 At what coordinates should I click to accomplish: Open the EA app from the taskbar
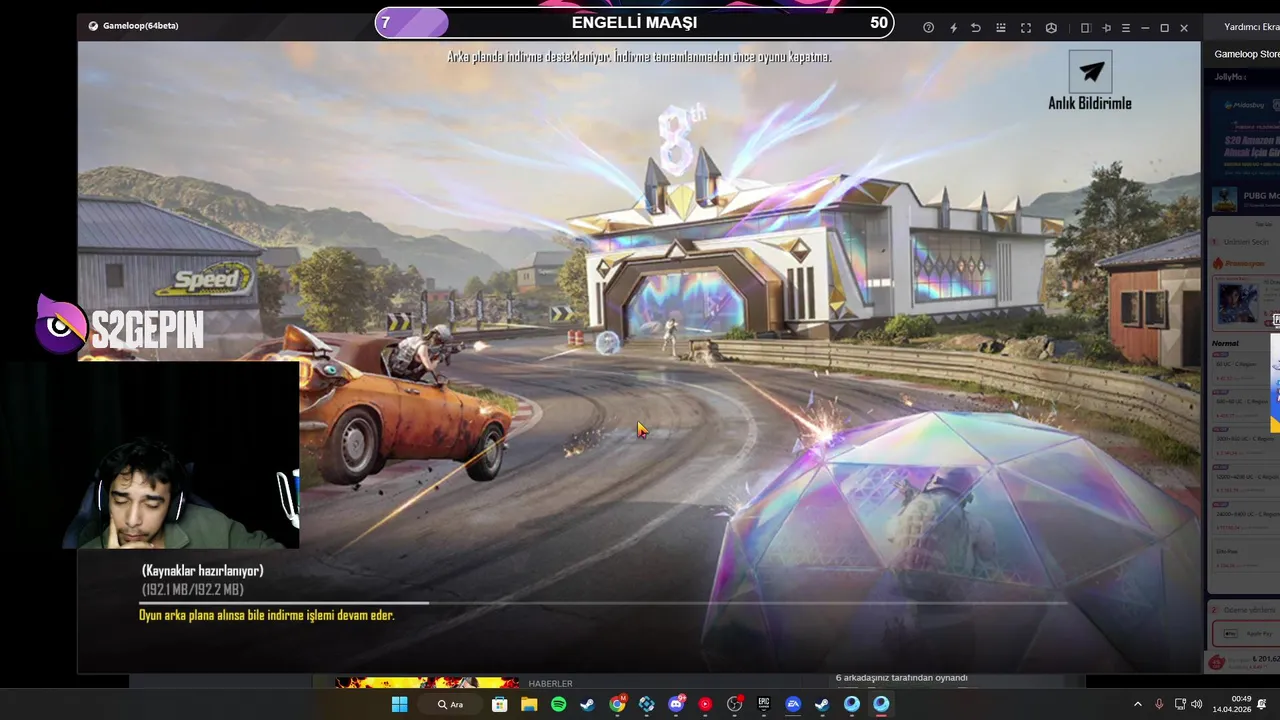click(x=793, y=704)
